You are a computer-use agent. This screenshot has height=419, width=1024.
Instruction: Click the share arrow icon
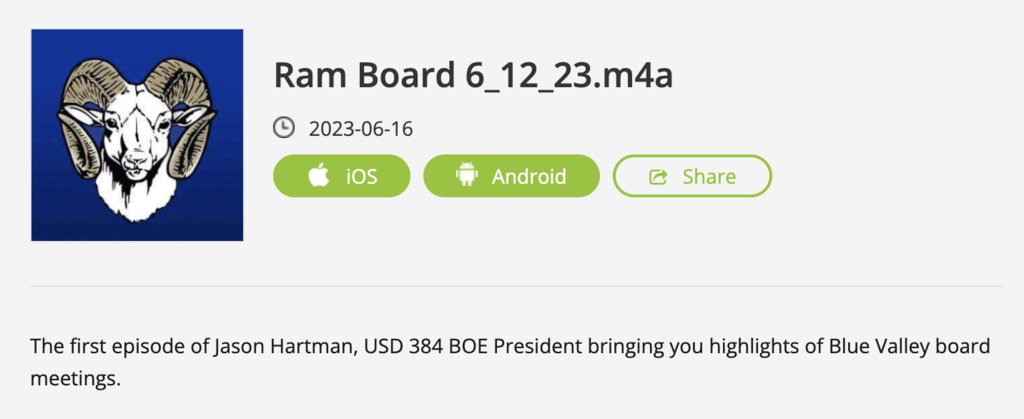pos(658,177)
